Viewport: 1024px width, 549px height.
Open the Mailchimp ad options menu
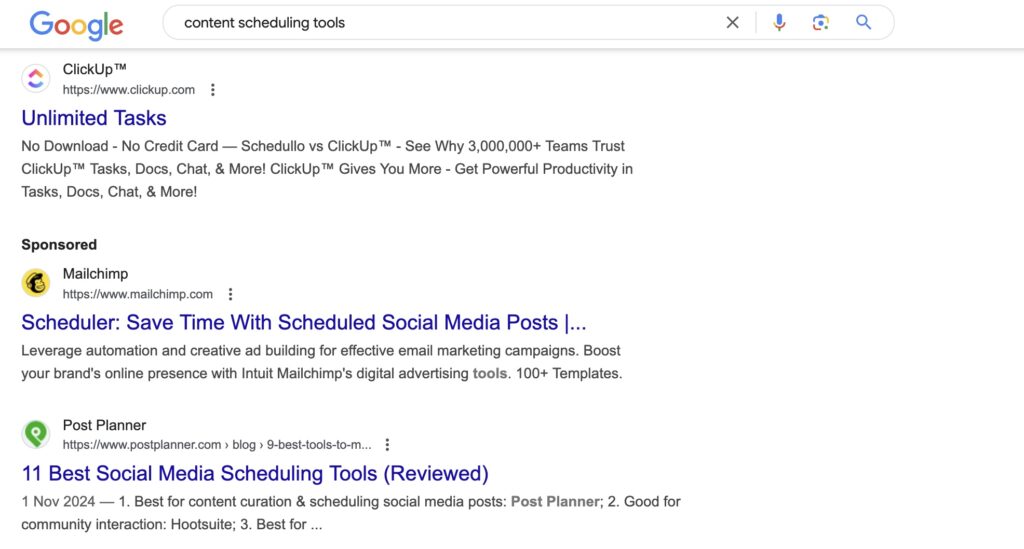point(230,294)
